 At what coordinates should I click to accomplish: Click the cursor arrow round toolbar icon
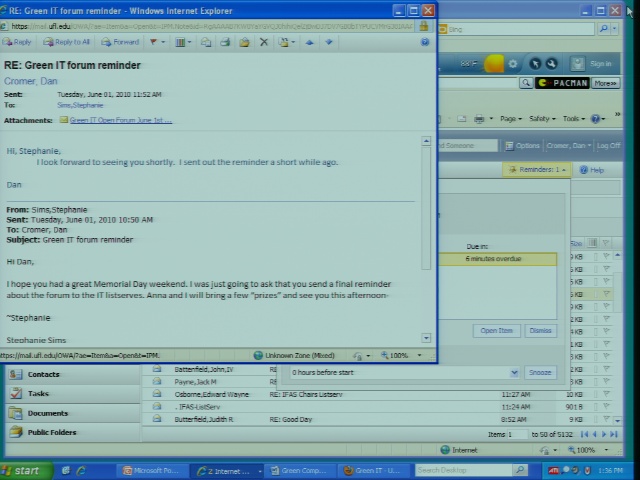(x=535, y=64)
